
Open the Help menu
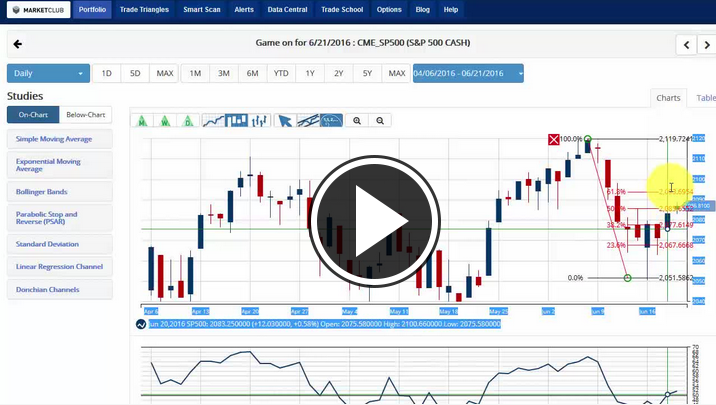coord(451,10)
